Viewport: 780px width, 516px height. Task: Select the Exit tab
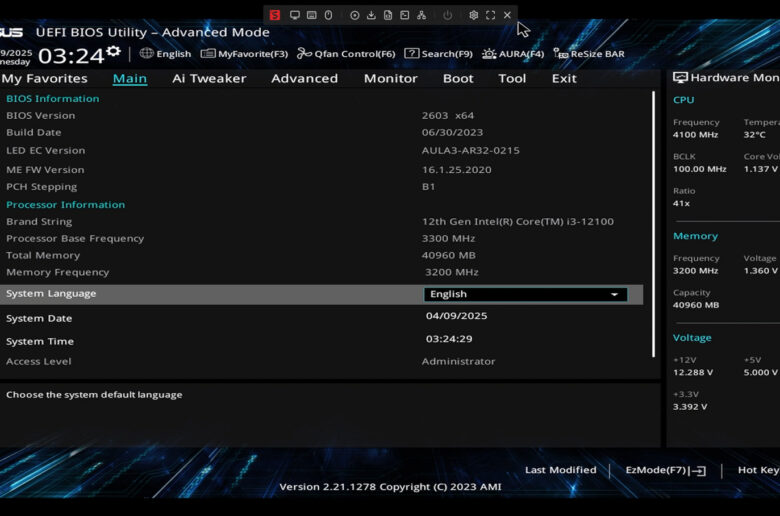(564, 79)
